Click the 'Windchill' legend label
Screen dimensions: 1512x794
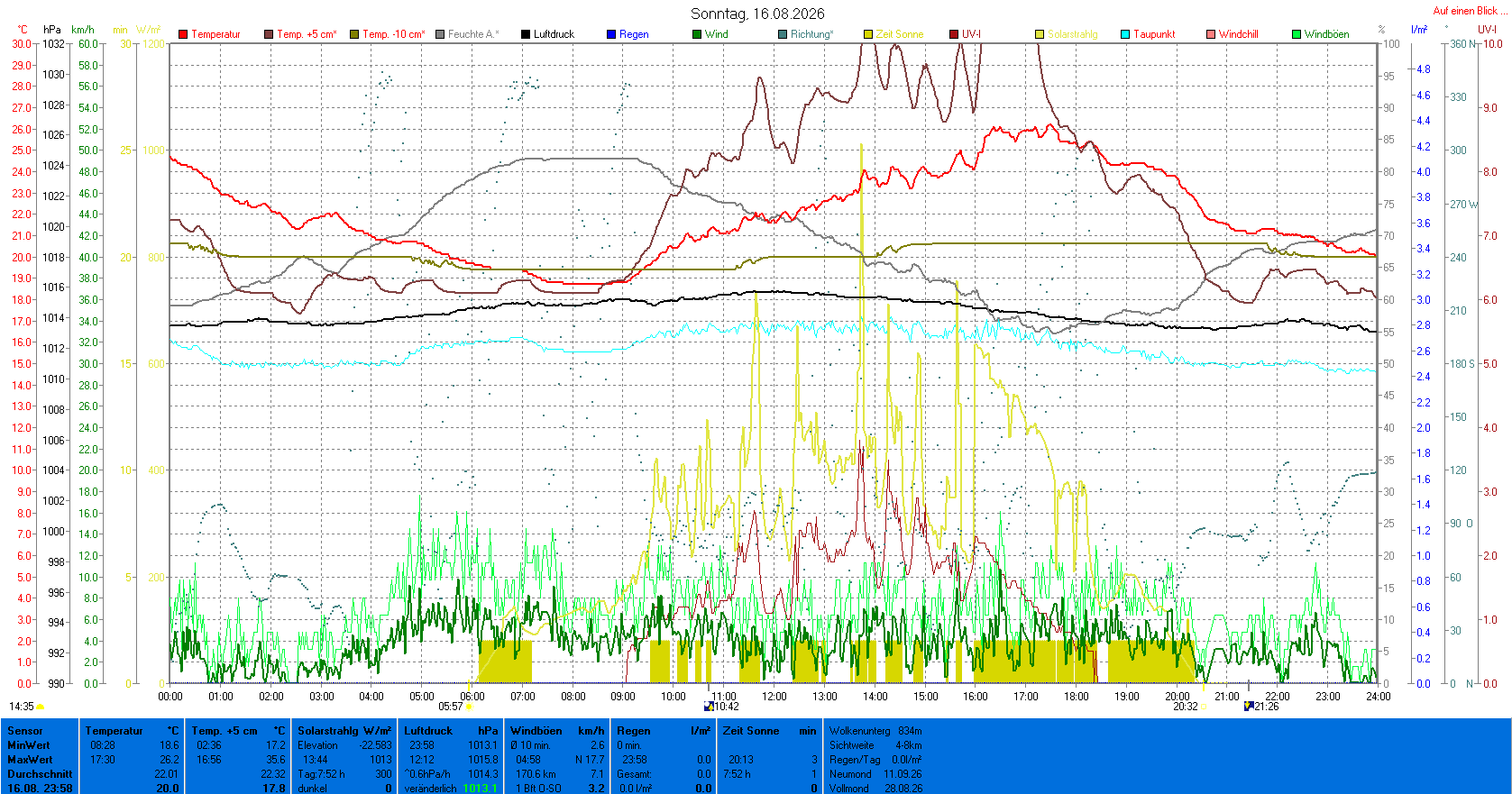tap(1239, 34)
